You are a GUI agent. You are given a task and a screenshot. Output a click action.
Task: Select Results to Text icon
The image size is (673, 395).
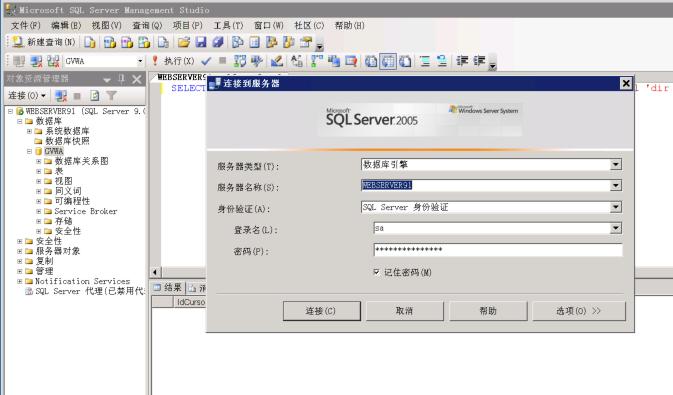click(x=371, y=61)
